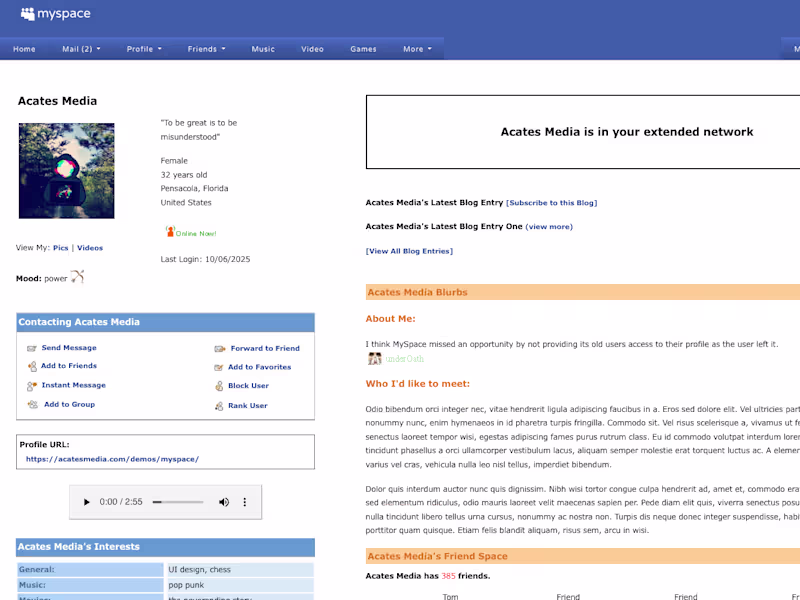Click View All Blog Entries
800x600 pixels.
(x=409, y=250)
